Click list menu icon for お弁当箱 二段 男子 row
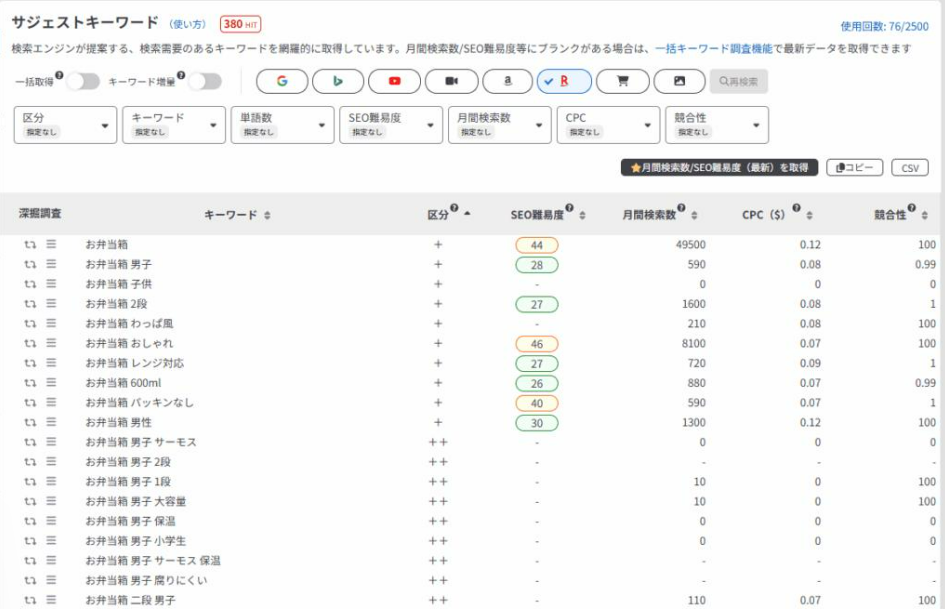The height and width of the screenshot is (609, 945). tap(51, 600)
